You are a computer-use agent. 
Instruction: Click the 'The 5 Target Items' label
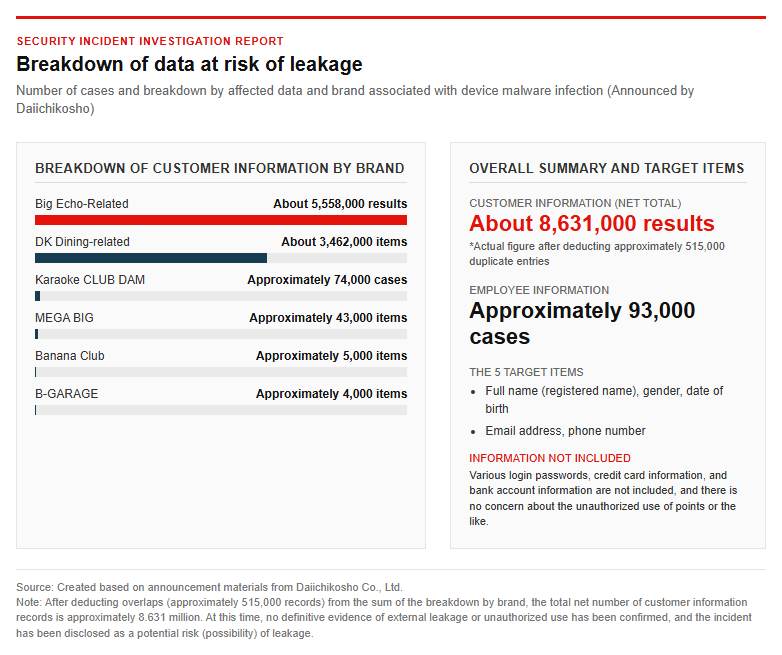click(x=526, y=372)
